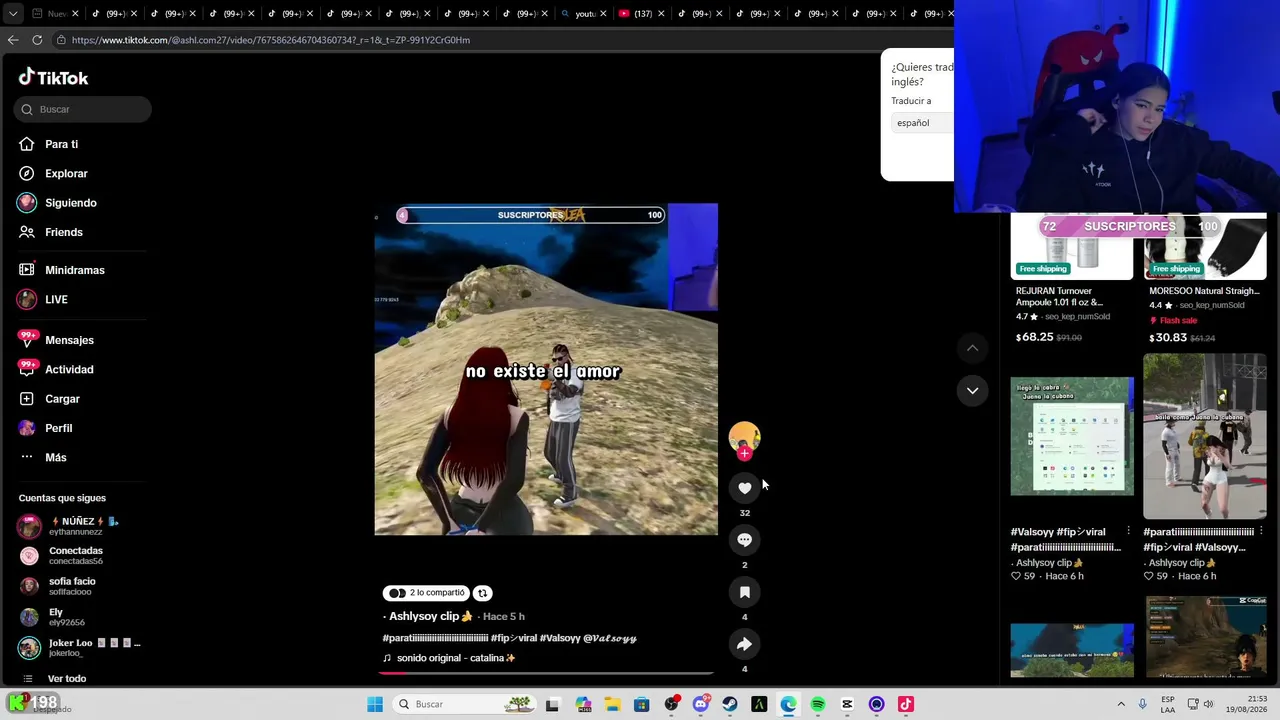Open Steam from the taskbar
The height and width of the screenshot is (720, 1280).
(730, 704)
